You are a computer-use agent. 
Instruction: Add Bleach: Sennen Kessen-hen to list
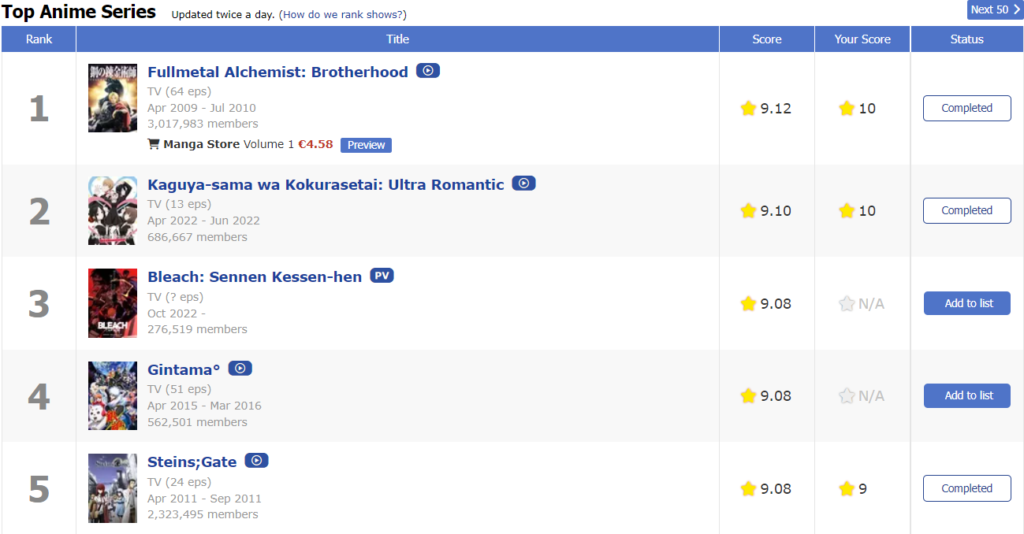[967, 303]
